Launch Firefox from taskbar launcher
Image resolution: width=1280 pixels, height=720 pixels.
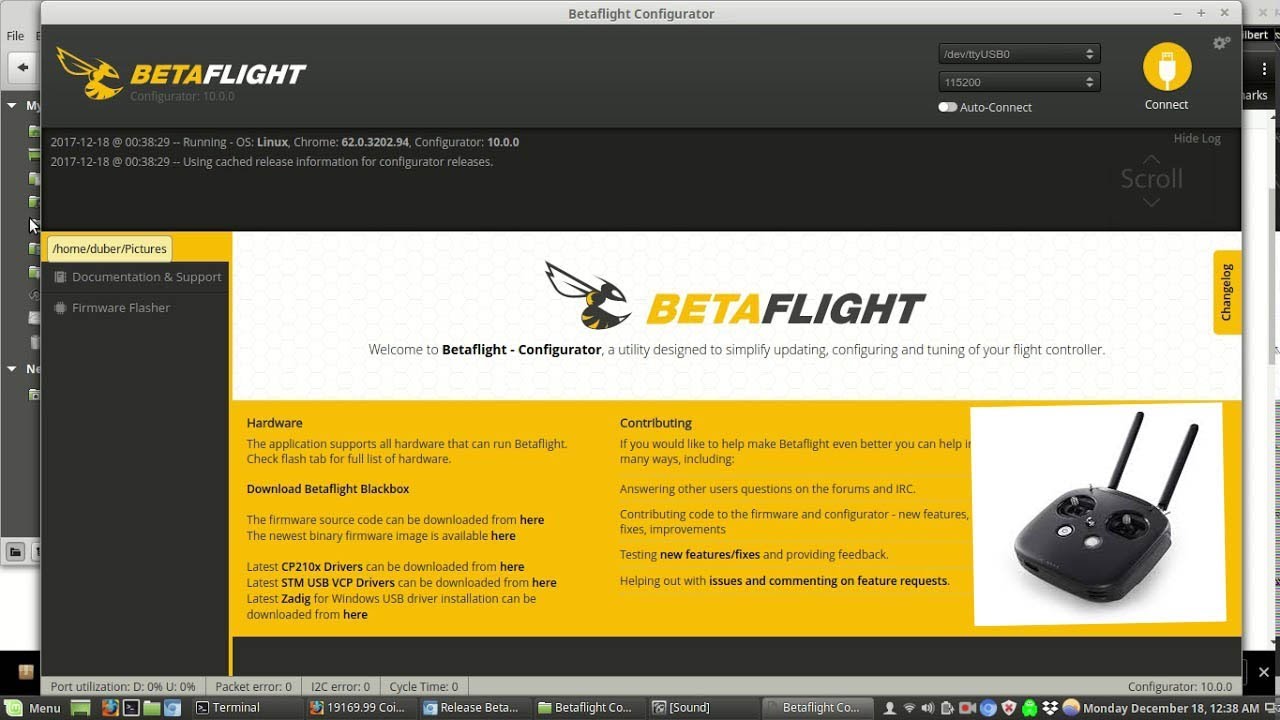(110, 708)
